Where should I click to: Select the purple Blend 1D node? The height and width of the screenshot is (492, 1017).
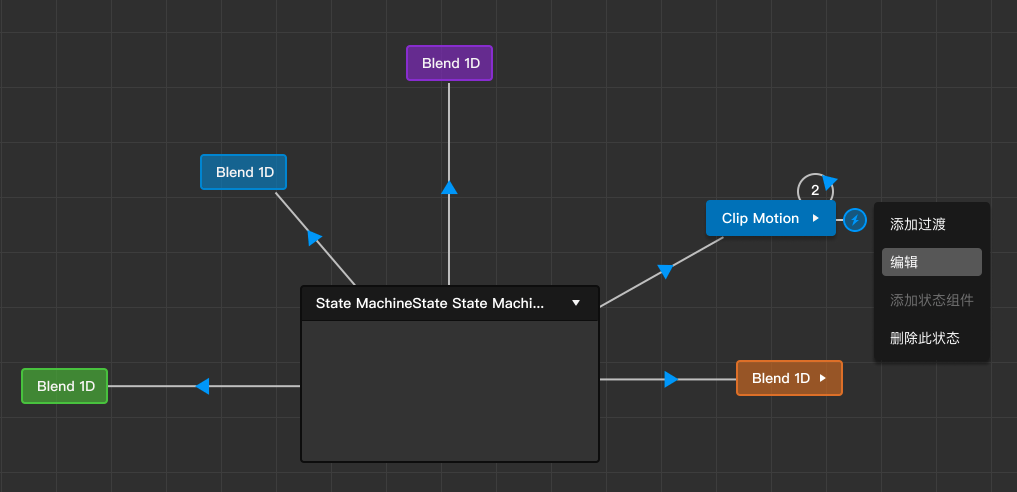(449, 63)
